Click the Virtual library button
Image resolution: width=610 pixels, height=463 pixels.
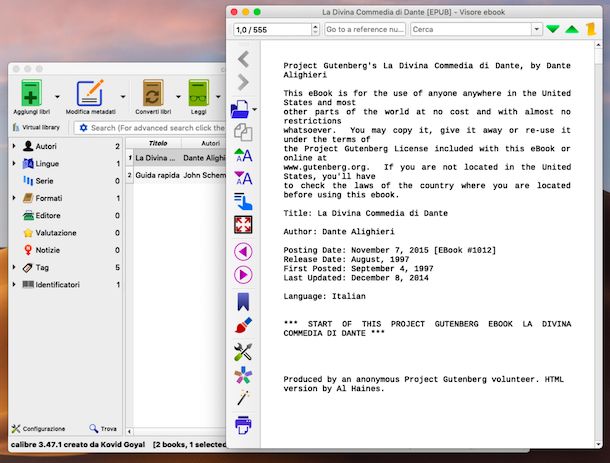click(37, 127)
